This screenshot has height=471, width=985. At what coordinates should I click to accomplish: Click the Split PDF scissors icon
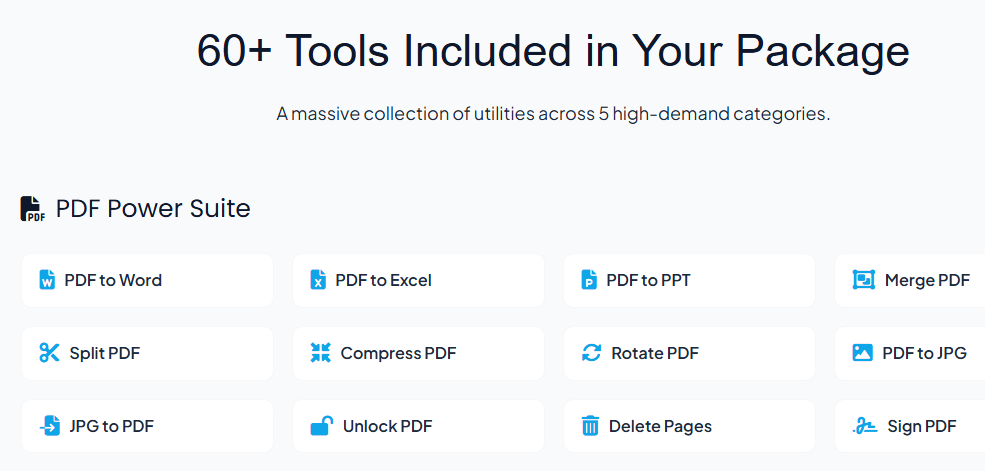(49, 353)
